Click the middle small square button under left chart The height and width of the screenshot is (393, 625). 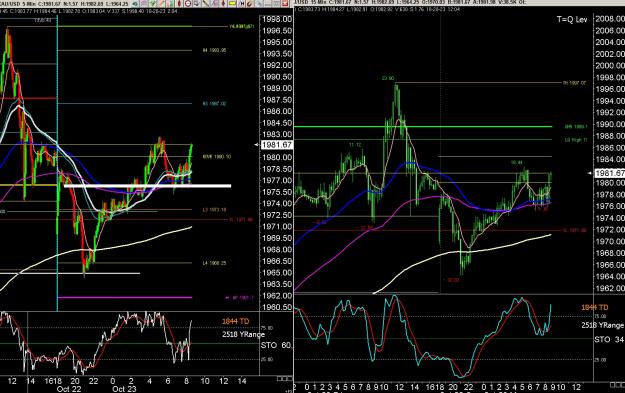tap(284, 379)
